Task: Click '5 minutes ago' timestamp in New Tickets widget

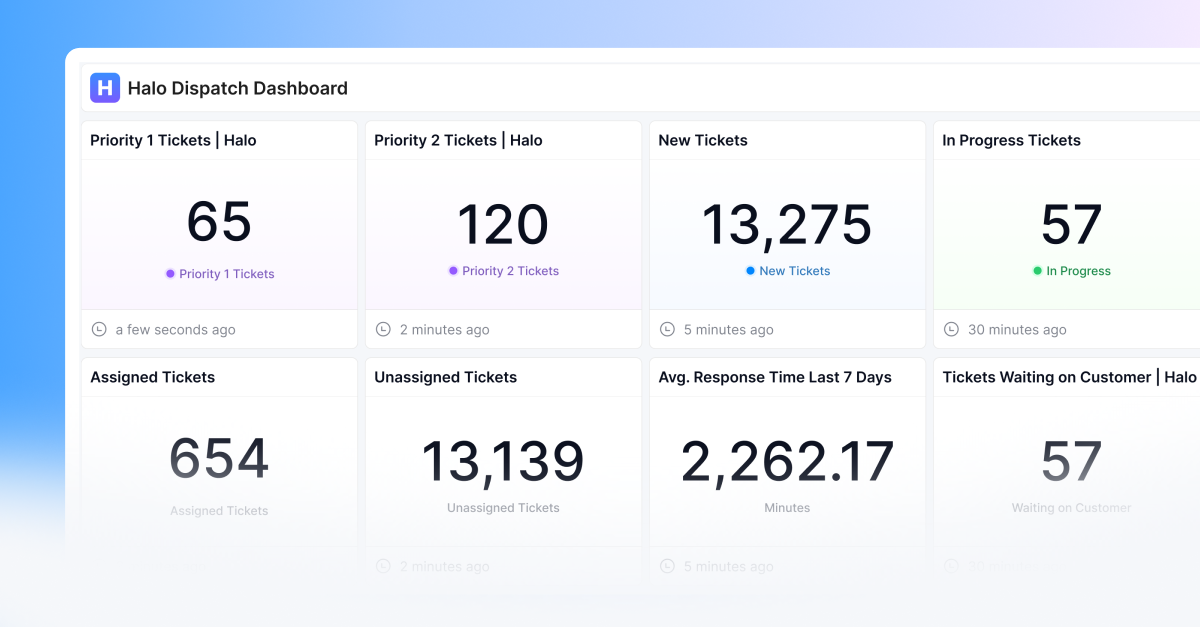Action: click(x=729, y=329)
